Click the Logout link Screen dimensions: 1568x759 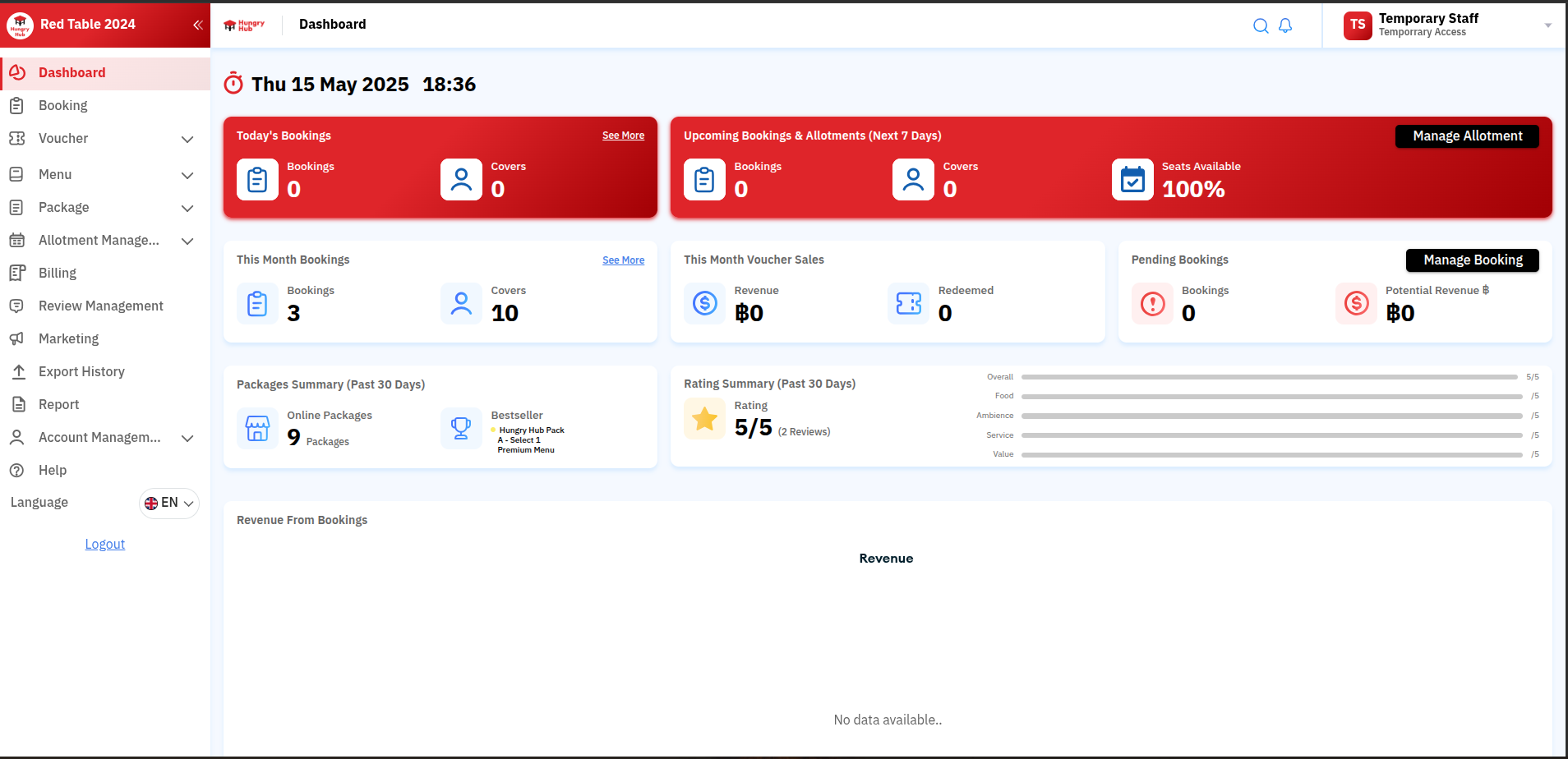[x=105, y=544]
